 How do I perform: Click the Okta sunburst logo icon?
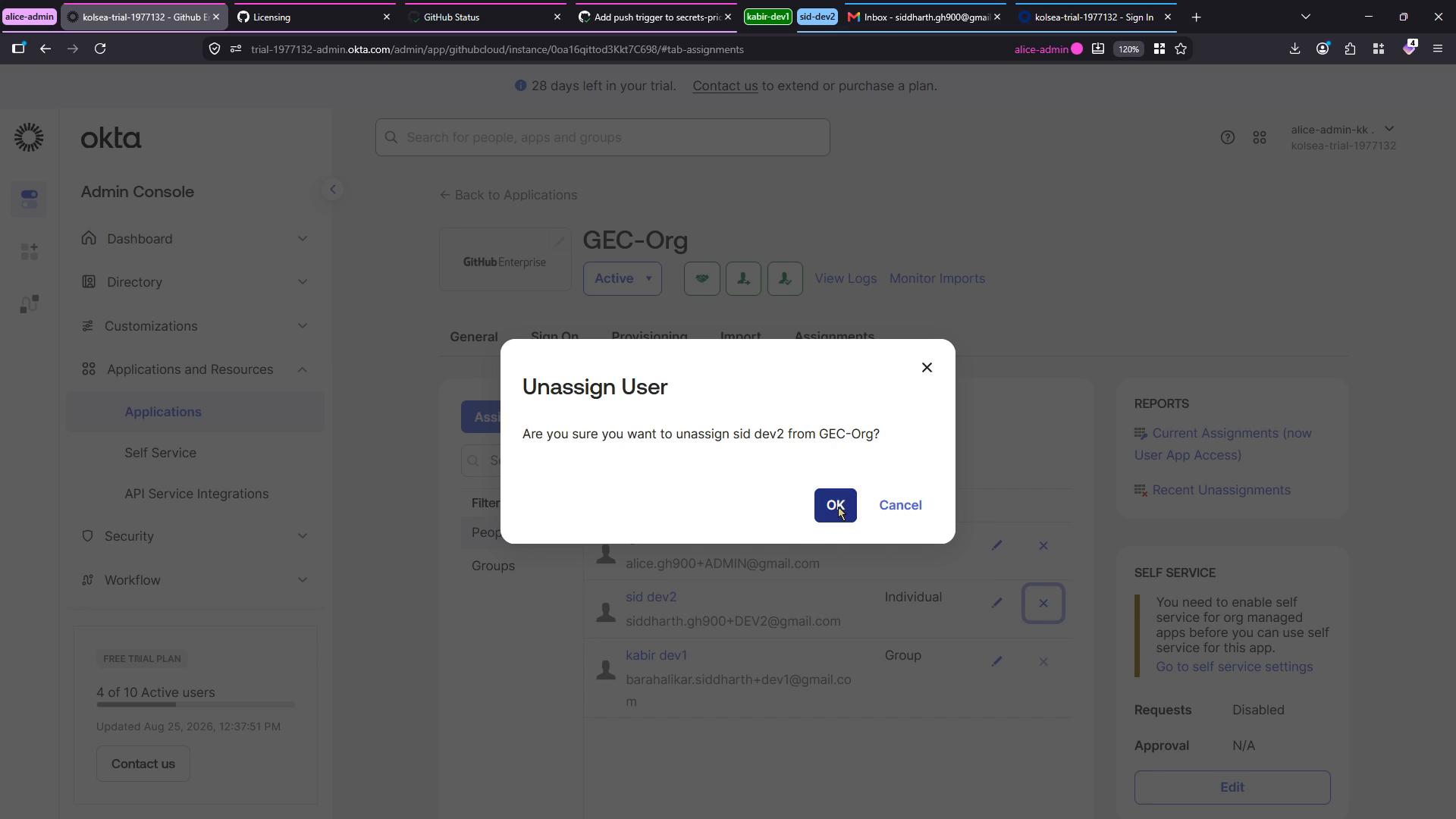(29, 137)
